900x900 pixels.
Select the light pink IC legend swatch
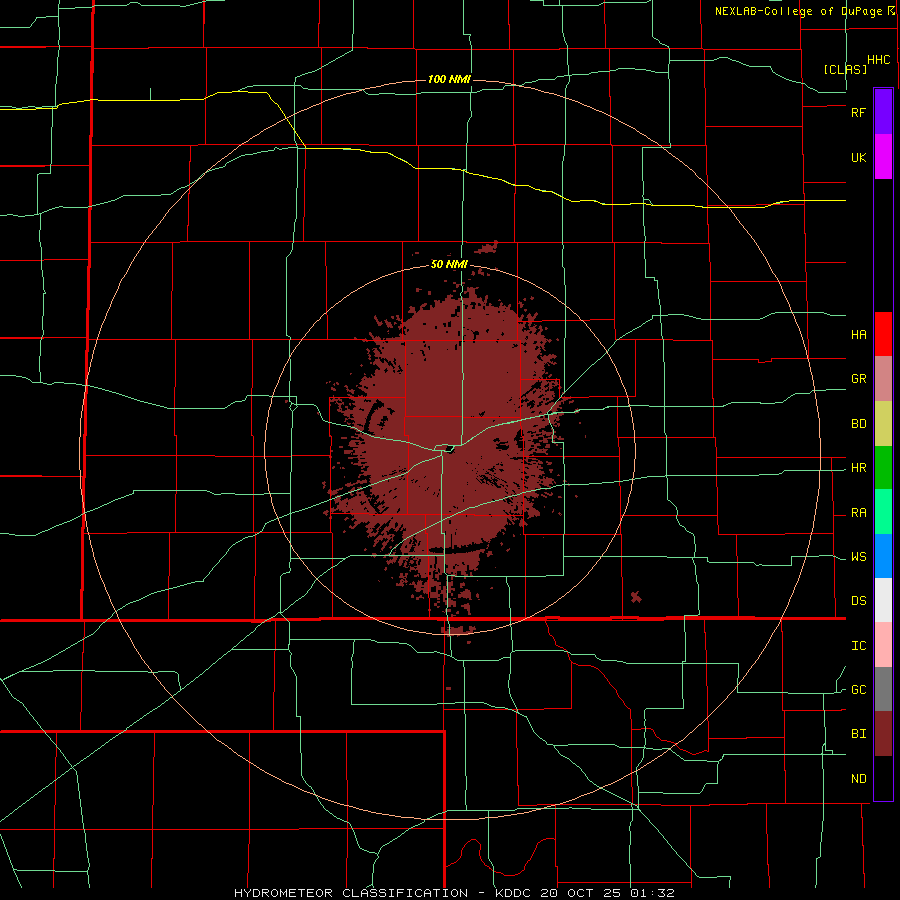[883, 645]
